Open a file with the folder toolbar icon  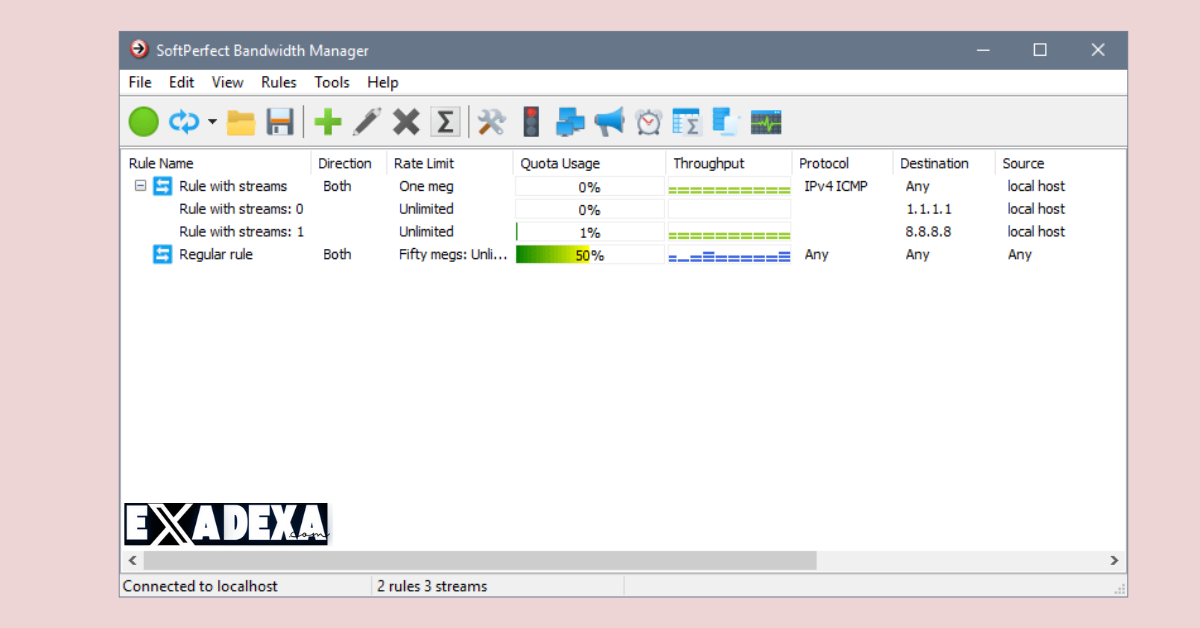[x=241, y=121]
